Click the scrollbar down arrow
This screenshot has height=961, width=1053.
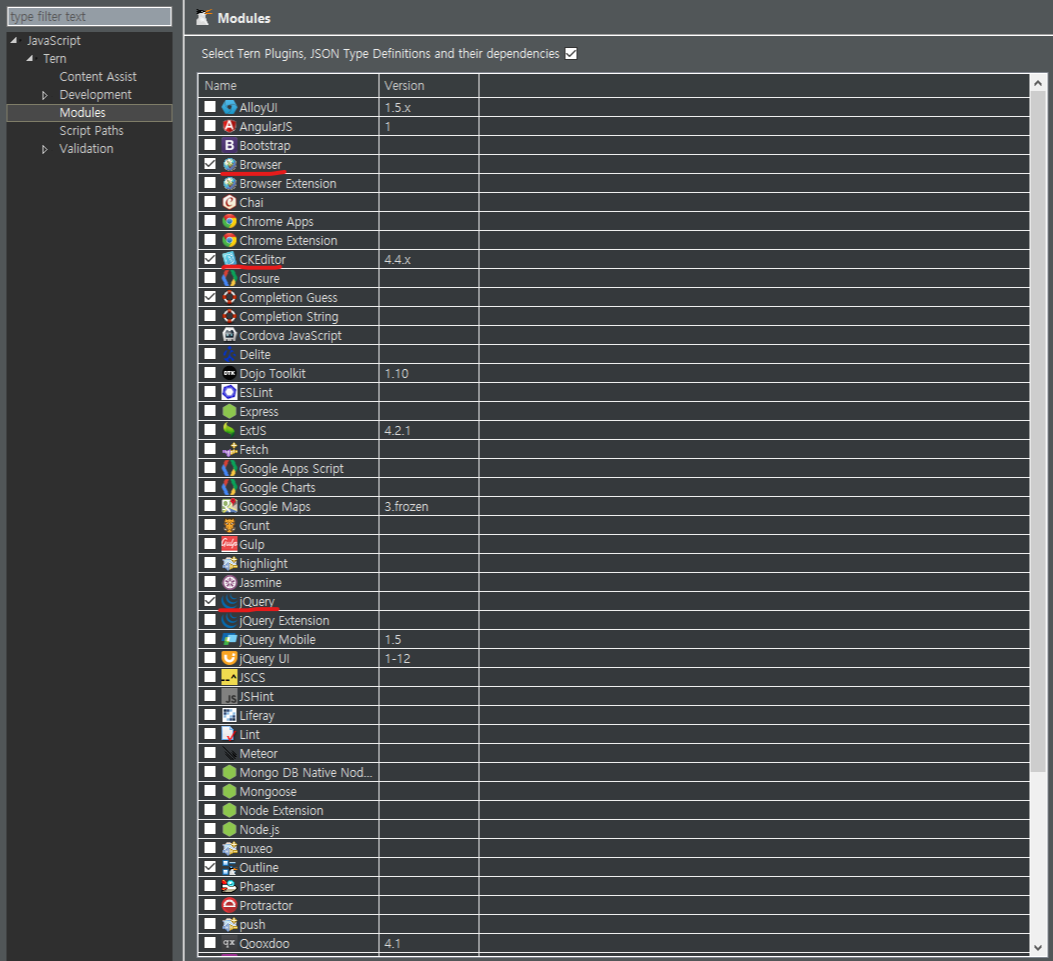click(x=1038, y=948)
